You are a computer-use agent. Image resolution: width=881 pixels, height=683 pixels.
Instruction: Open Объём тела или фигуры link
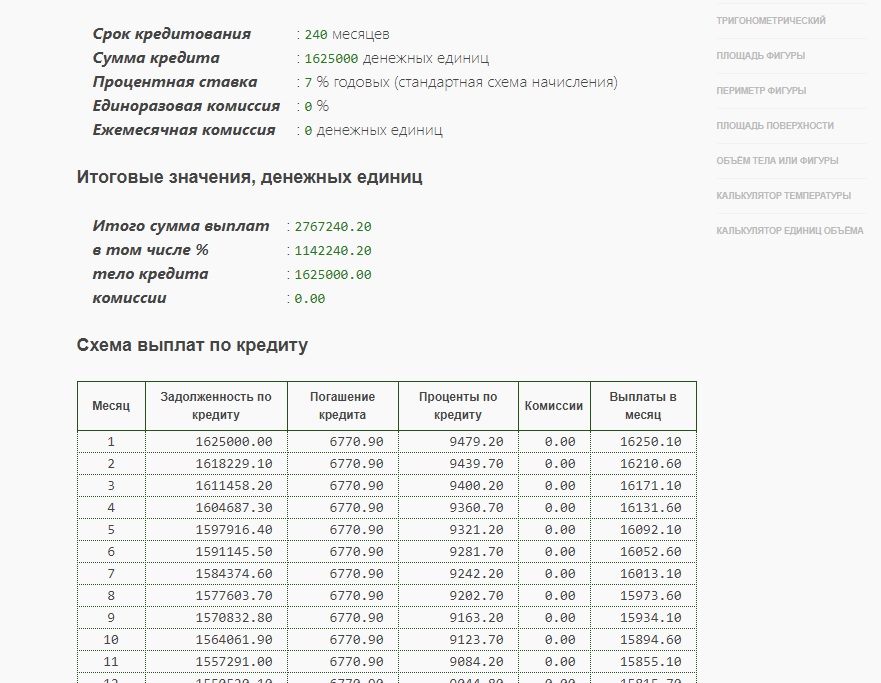(777, 161)
